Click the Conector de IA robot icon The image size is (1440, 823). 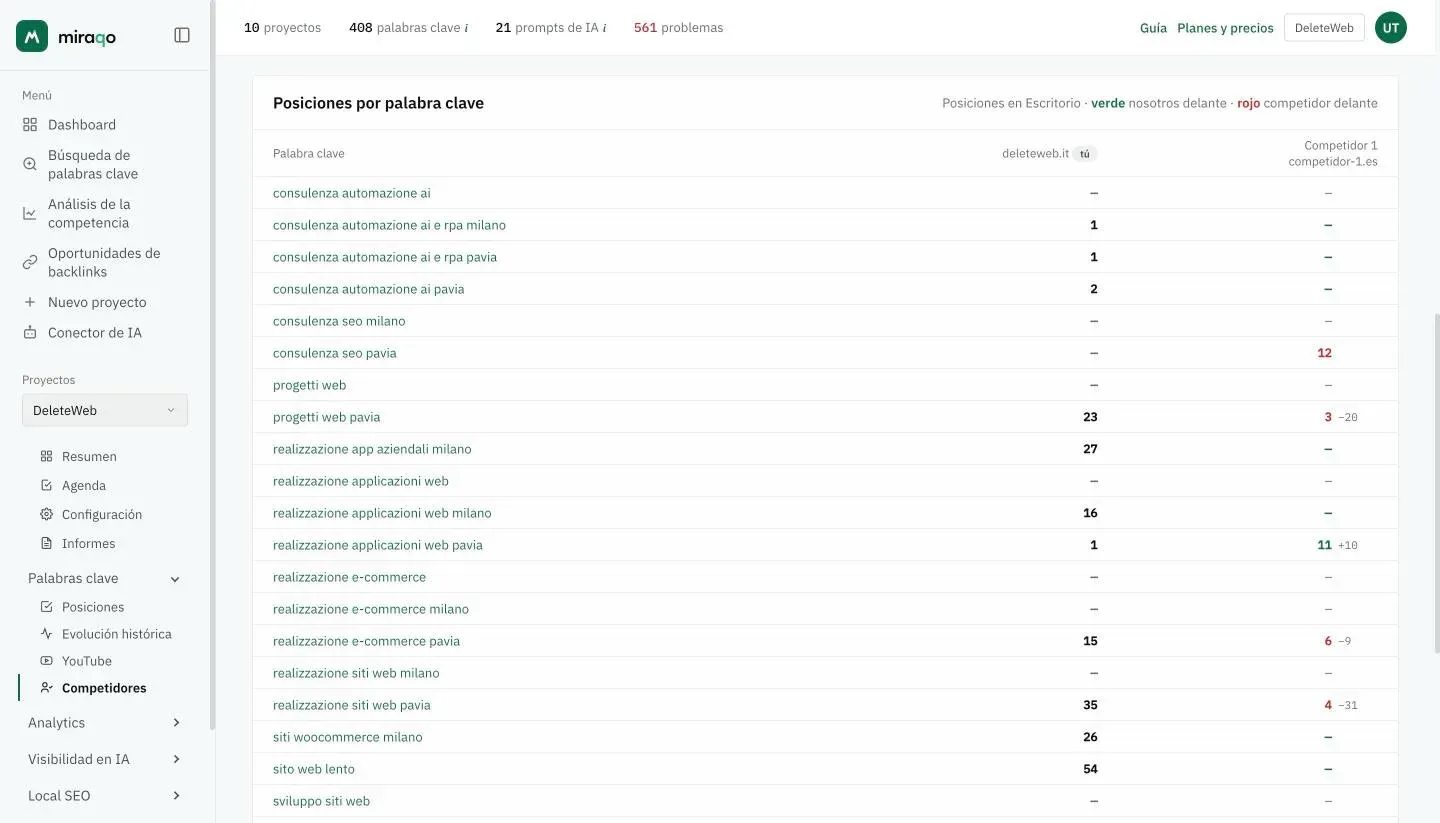point(30,333)
